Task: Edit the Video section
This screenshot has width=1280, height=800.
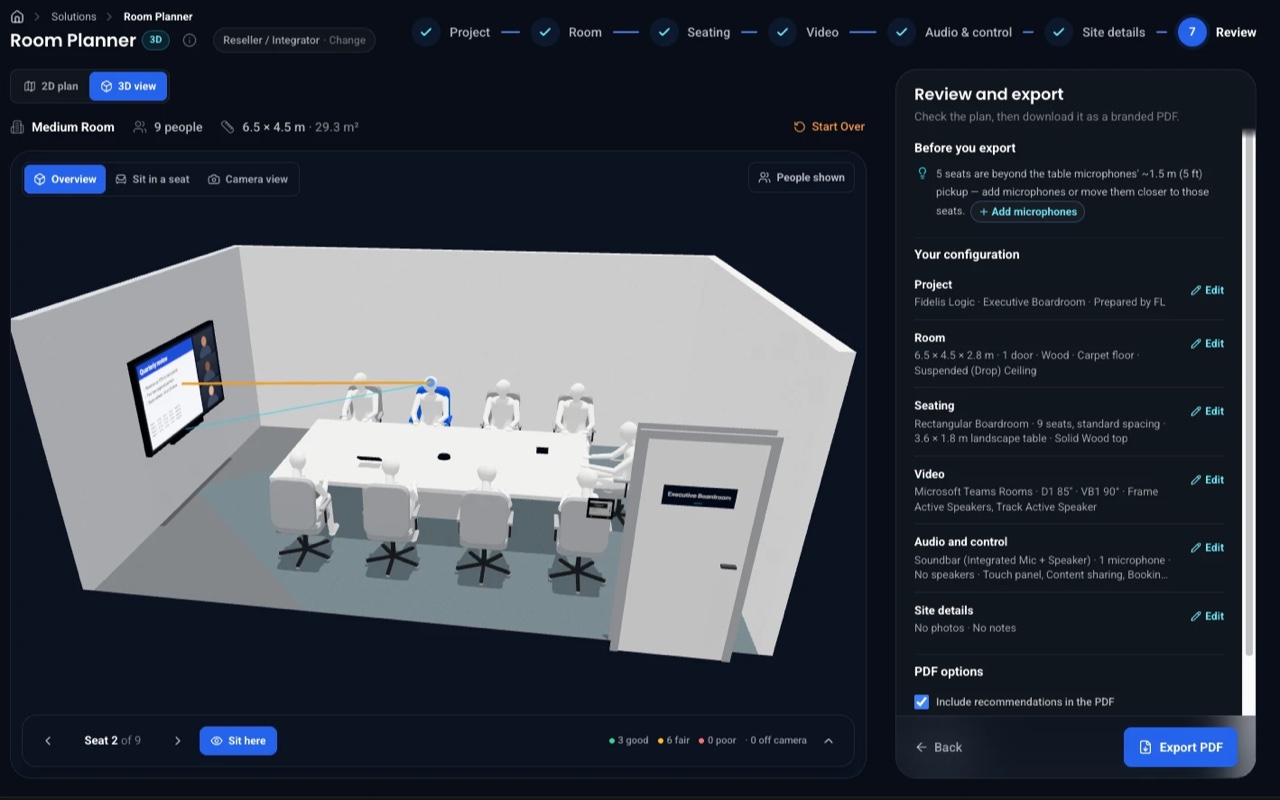Action: pyautogui.click(x=1207, y=480)
